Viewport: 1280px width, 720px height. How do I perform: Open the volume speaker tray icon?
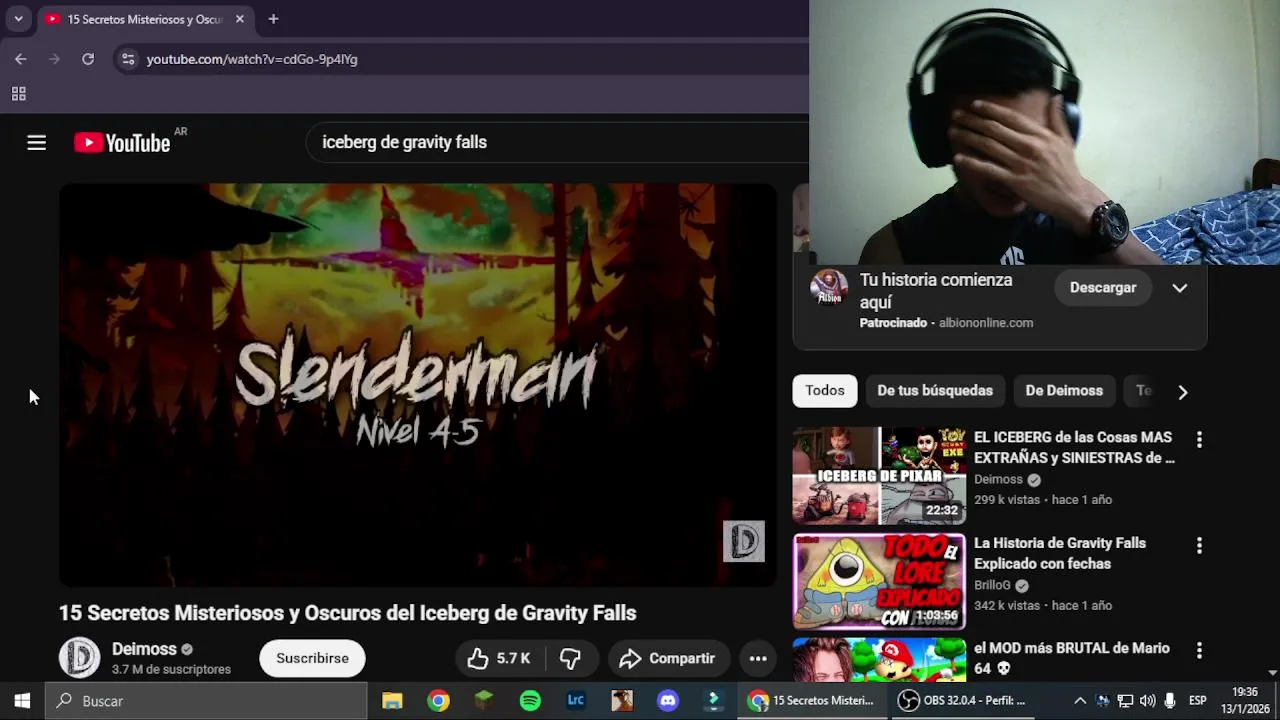[x=1147, y=701]
